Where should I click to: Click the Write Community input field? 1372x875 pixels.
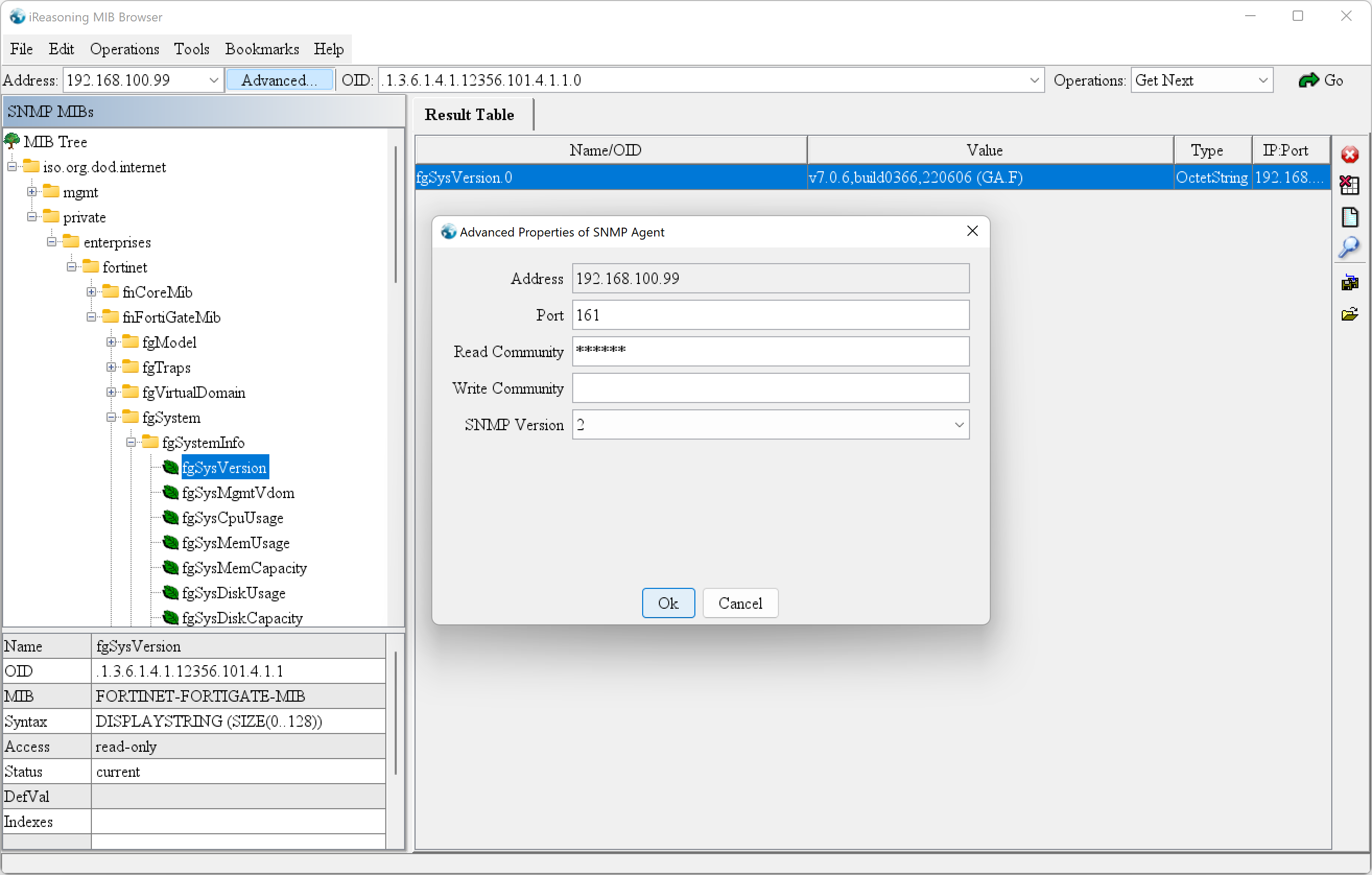[x=771, y=388]
